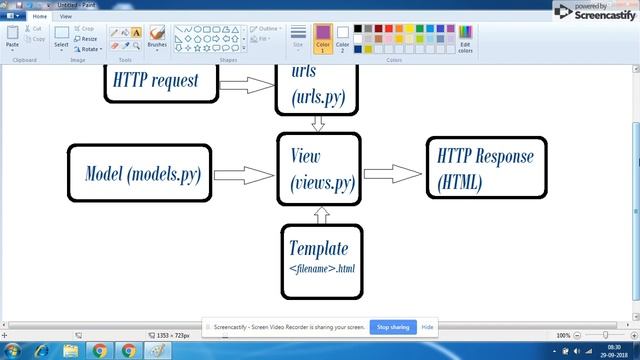The width and height of the screenshot is (640, 360).
Task: Choose the Six-point star shape
Action: [207, 48]
